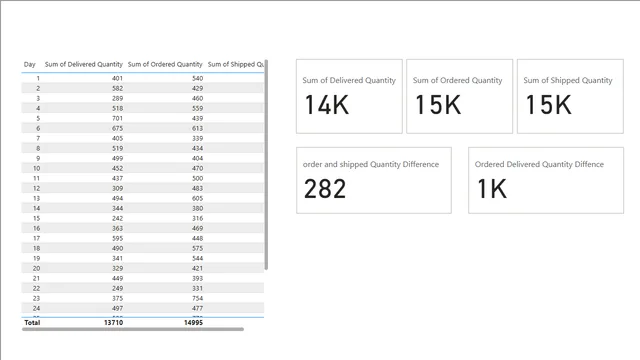Click delivered value 341 for day 19
This screenshot has width=640, height=360.
[x=117, y=258]
